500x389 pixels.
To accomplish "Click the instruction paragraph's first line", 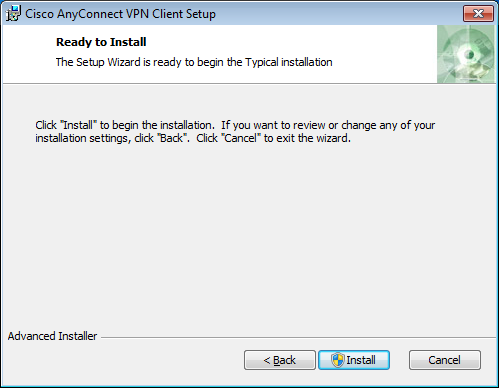I will [x=235, y=125].
